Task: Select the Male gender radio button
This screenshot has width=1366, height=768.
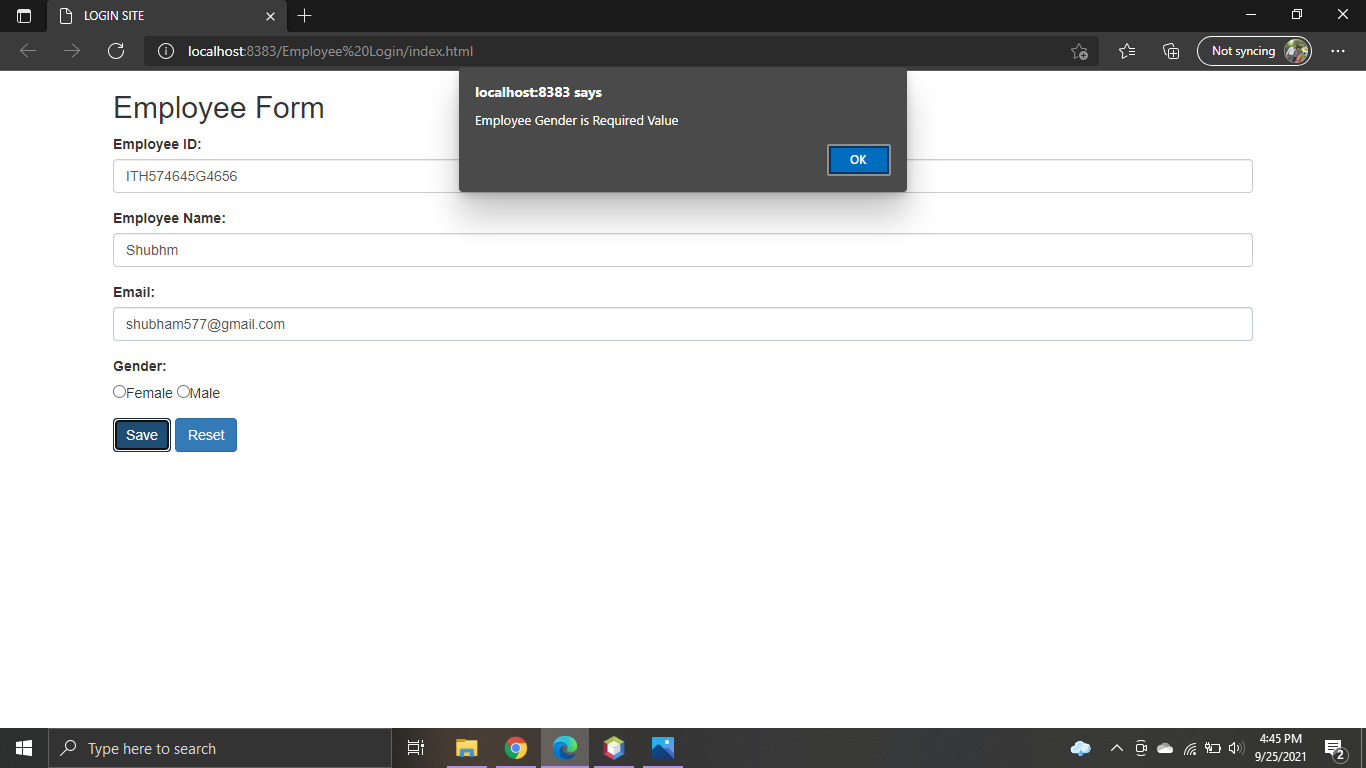Action: pyautogui.click(x=183, y=391)
